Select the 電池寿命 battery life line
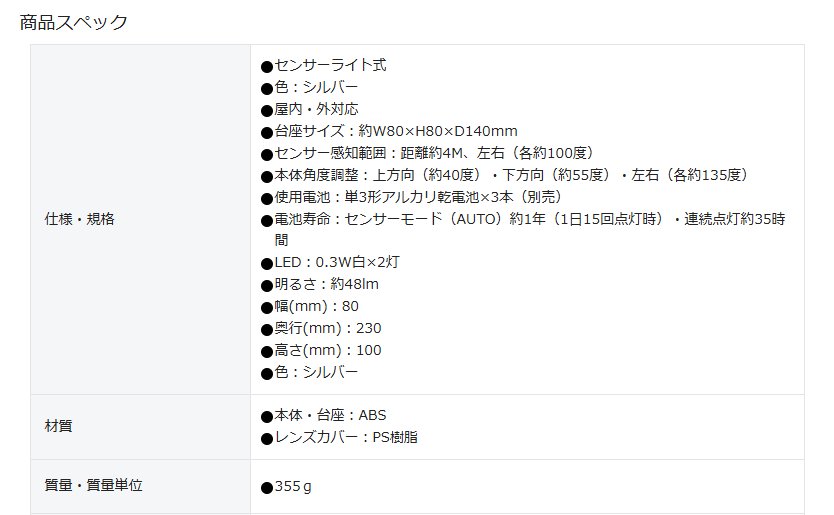 click(x=523, y=229)
